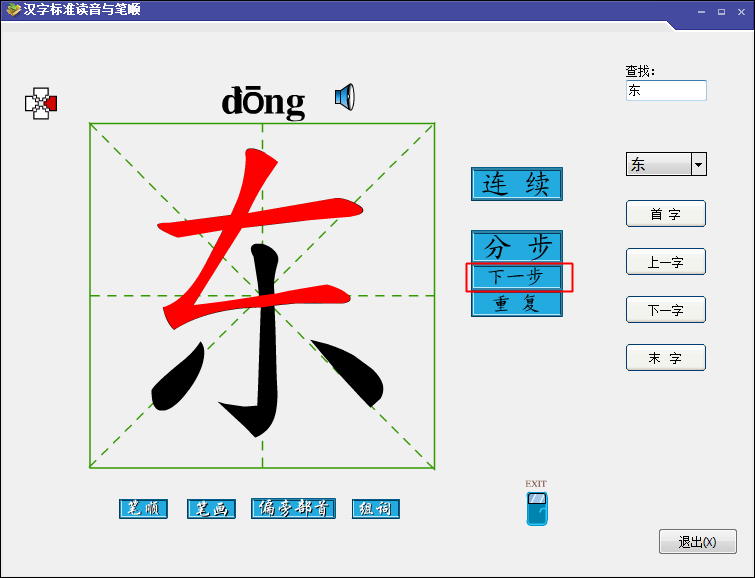Close the window with the X button
This screenshot has width=755, height=578.
(742, 12)
